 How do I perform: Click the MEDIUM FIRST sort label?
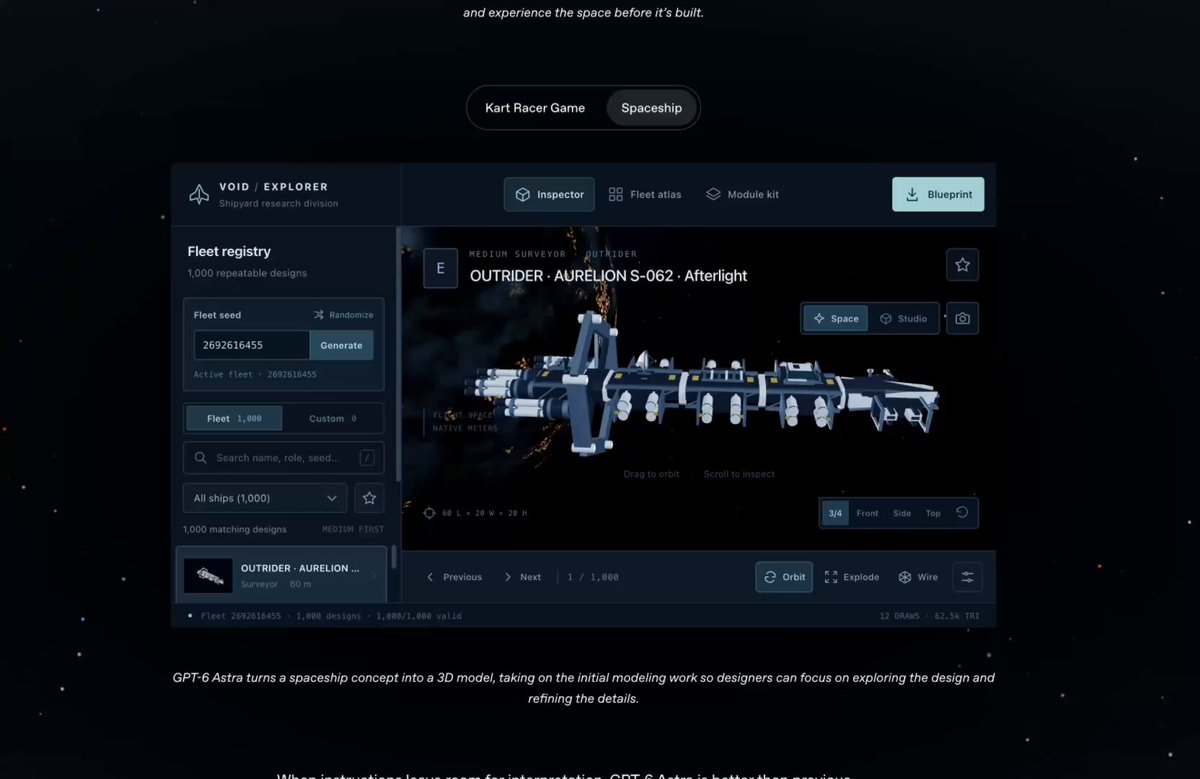coord(354,529)
